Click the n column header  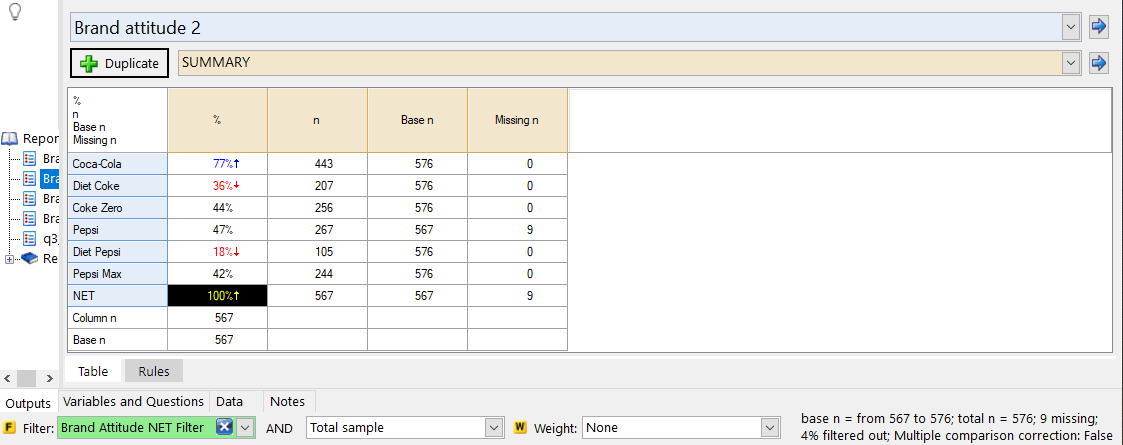(317, 120)
